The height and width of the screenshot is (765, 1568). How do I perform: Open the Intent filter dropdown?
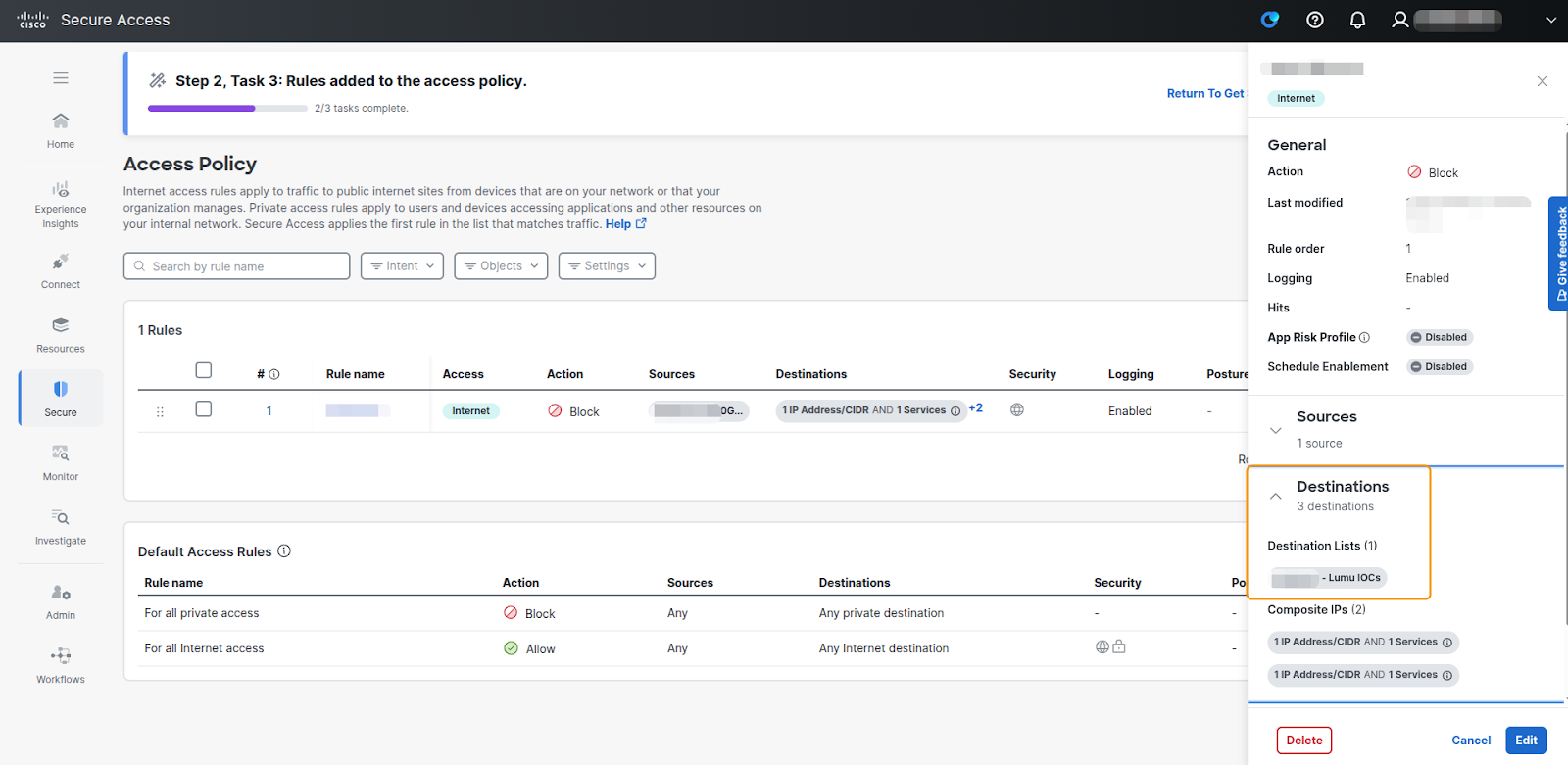[402, 266]
